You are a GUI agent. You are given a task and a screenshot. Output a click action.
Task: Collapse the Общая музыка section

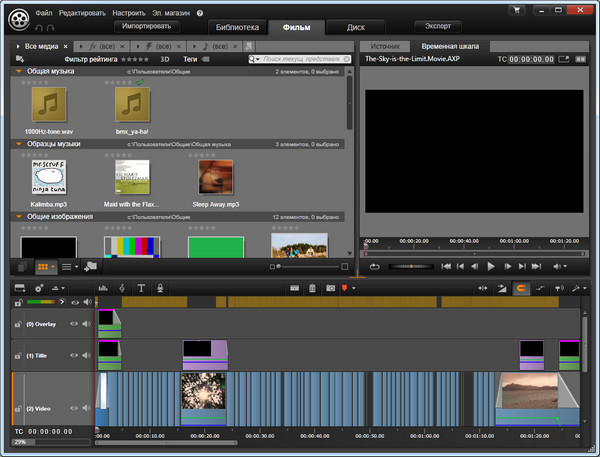20,72
